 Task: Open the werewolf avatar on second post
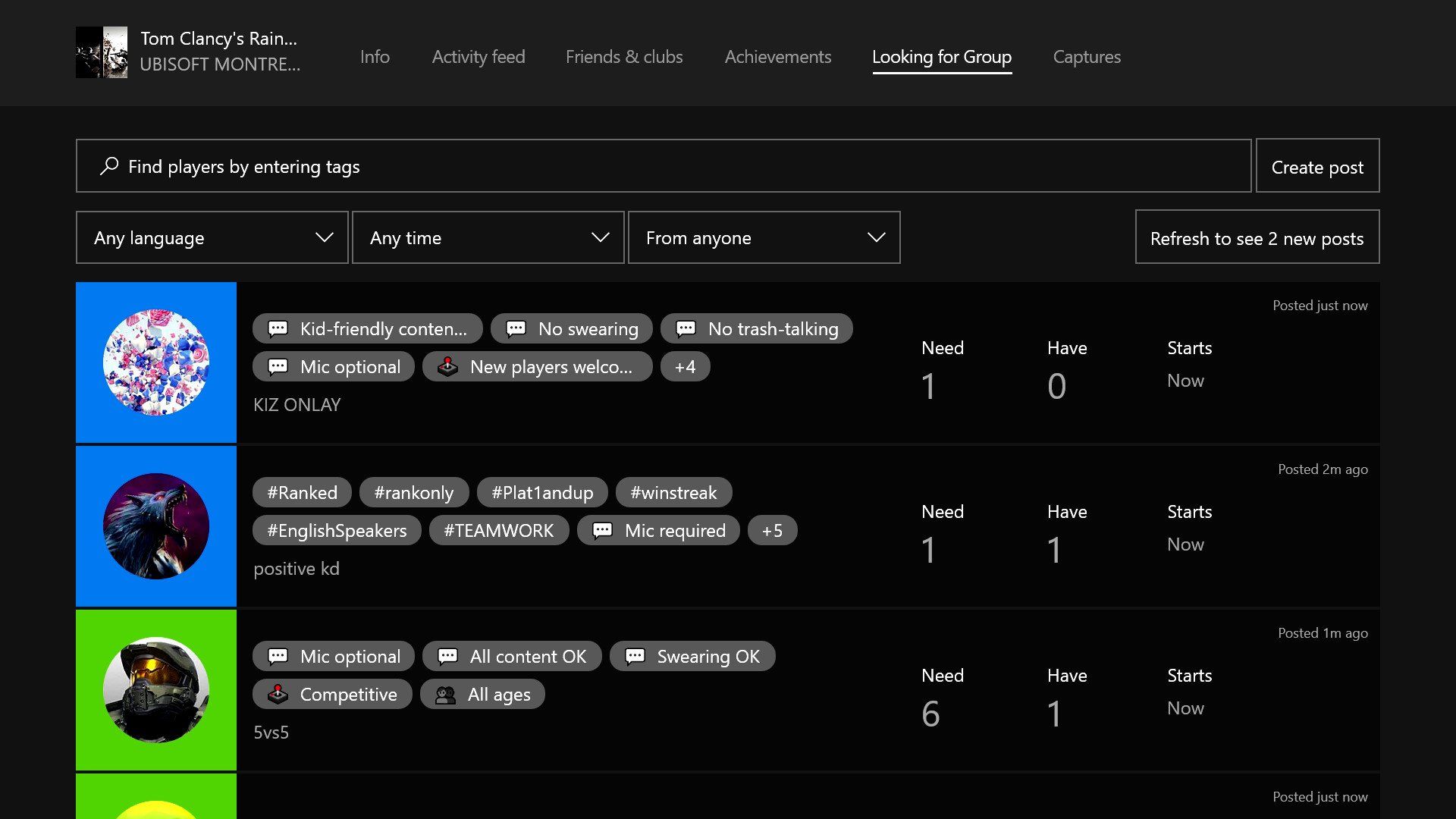point(156,526)
